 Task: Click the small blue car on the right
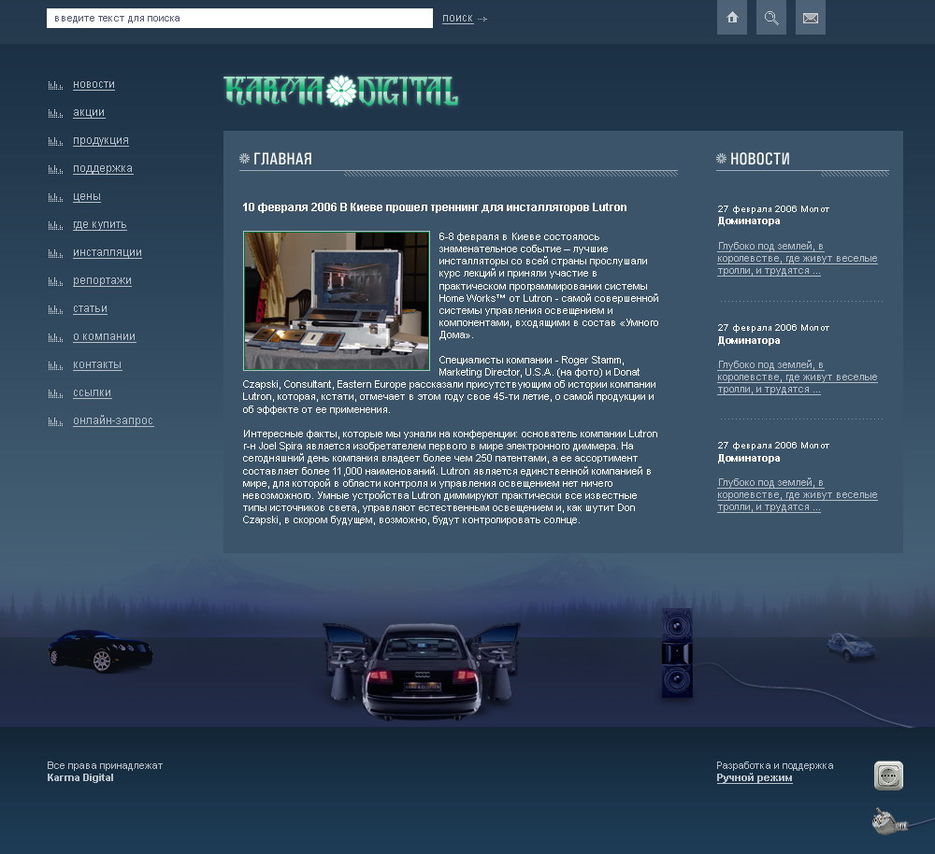[x=851, y=647]
